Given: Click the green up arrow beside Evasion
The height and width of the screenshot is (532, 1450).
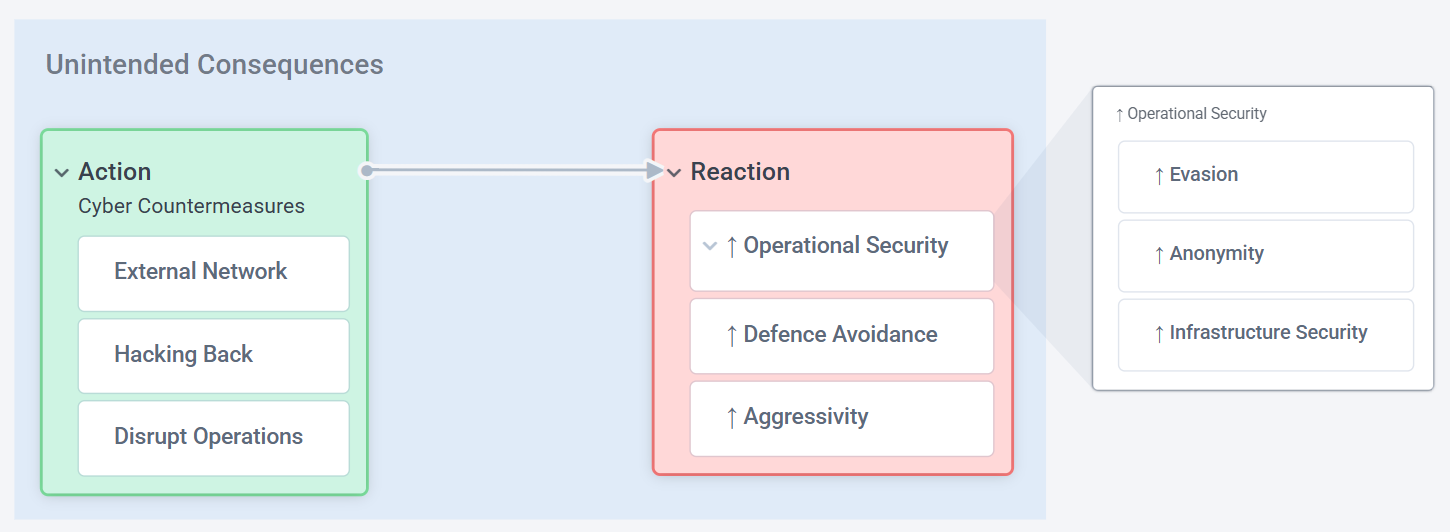Looking at the screenshot, I should [1159, 176].
